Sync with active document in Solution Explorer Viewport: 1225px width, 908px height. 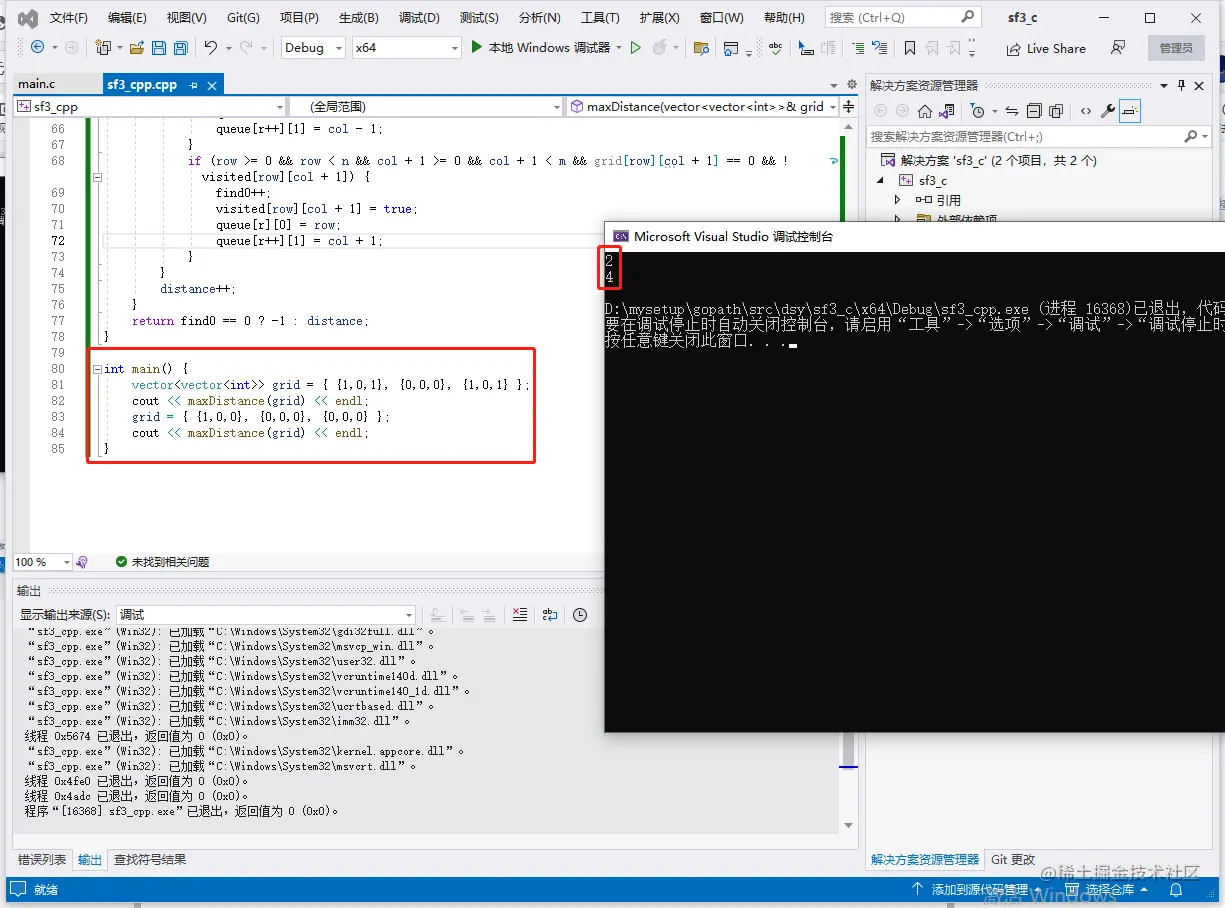[x=1011, y=111]
